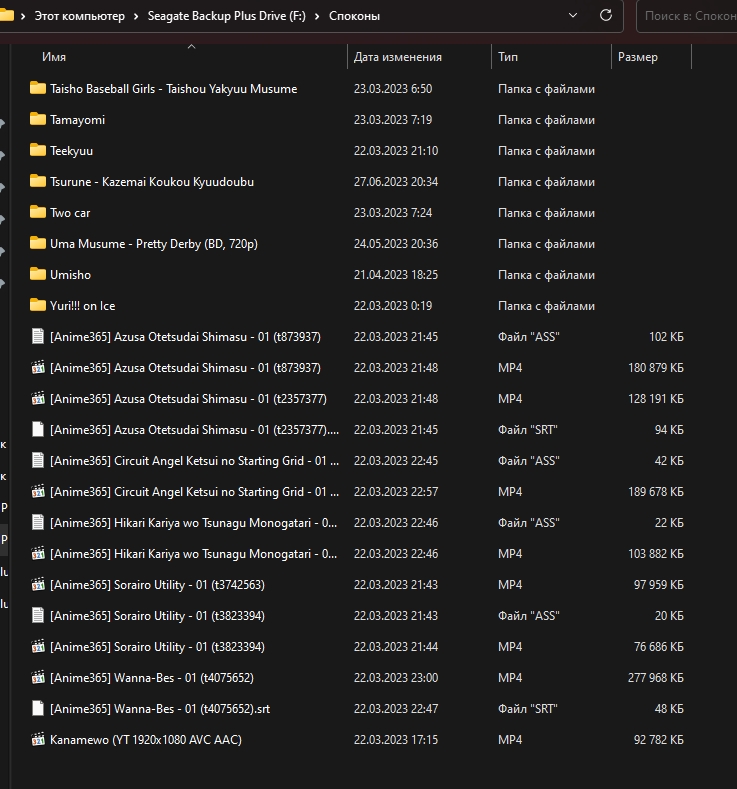The width and height of the screenshot is (737, 789).
Task: Refresh the current folder view
Action: tap(606, 16)
